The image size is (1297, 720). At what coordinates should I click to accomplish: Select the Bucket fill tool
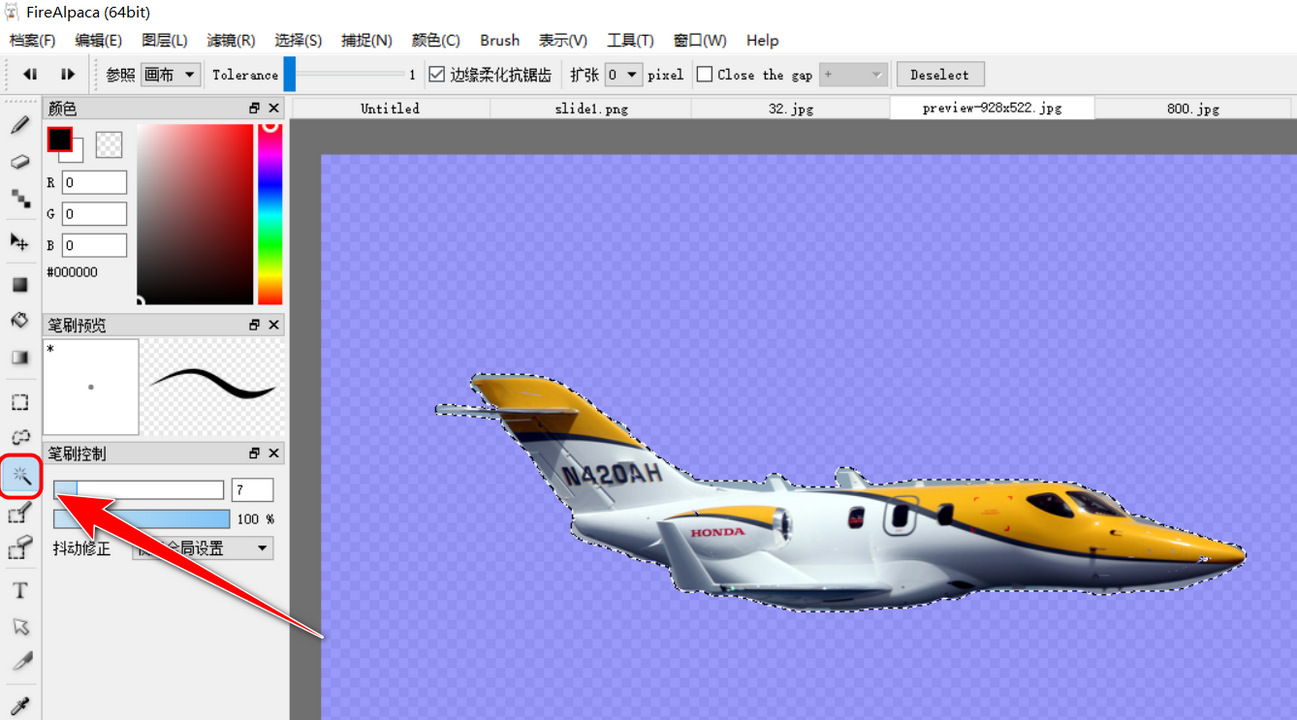click(x=19, y=320)
